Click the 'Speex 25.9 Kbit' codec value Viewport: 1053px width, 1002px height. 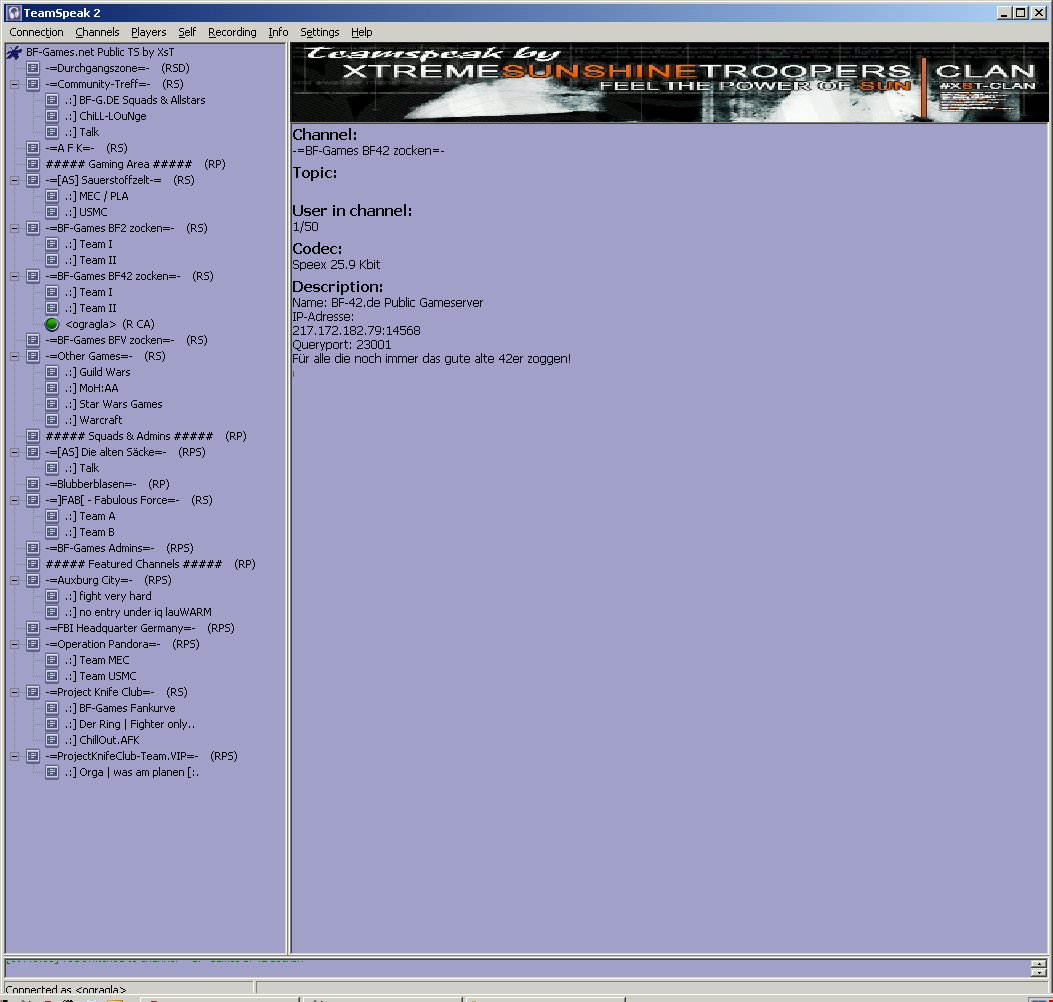(x=336, y=265)
